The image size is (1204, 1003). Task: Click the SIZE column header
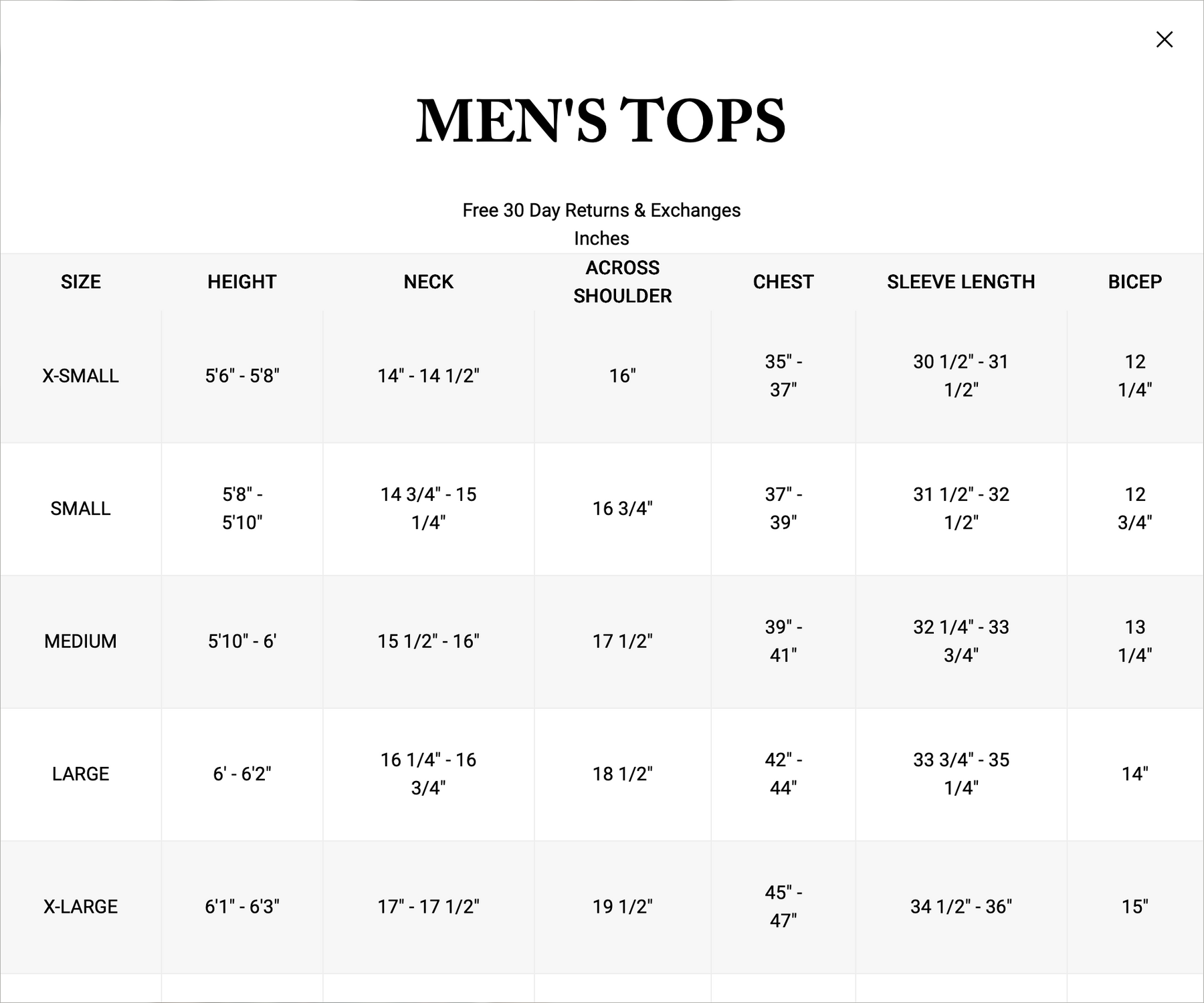click(x=81, y=282)
